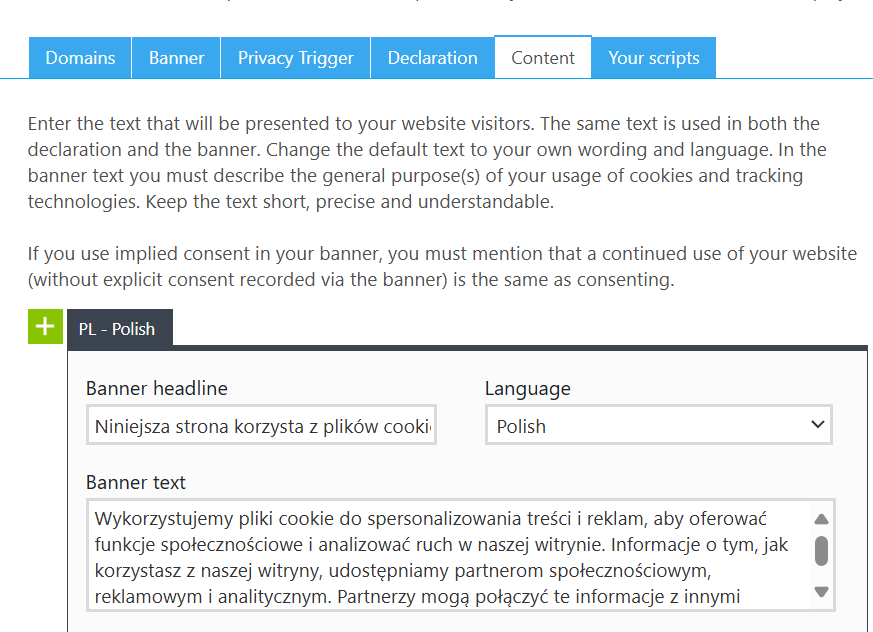873x632 pixels.
Task: Open the Your scripts tab
Action: [x=654, y=58]
